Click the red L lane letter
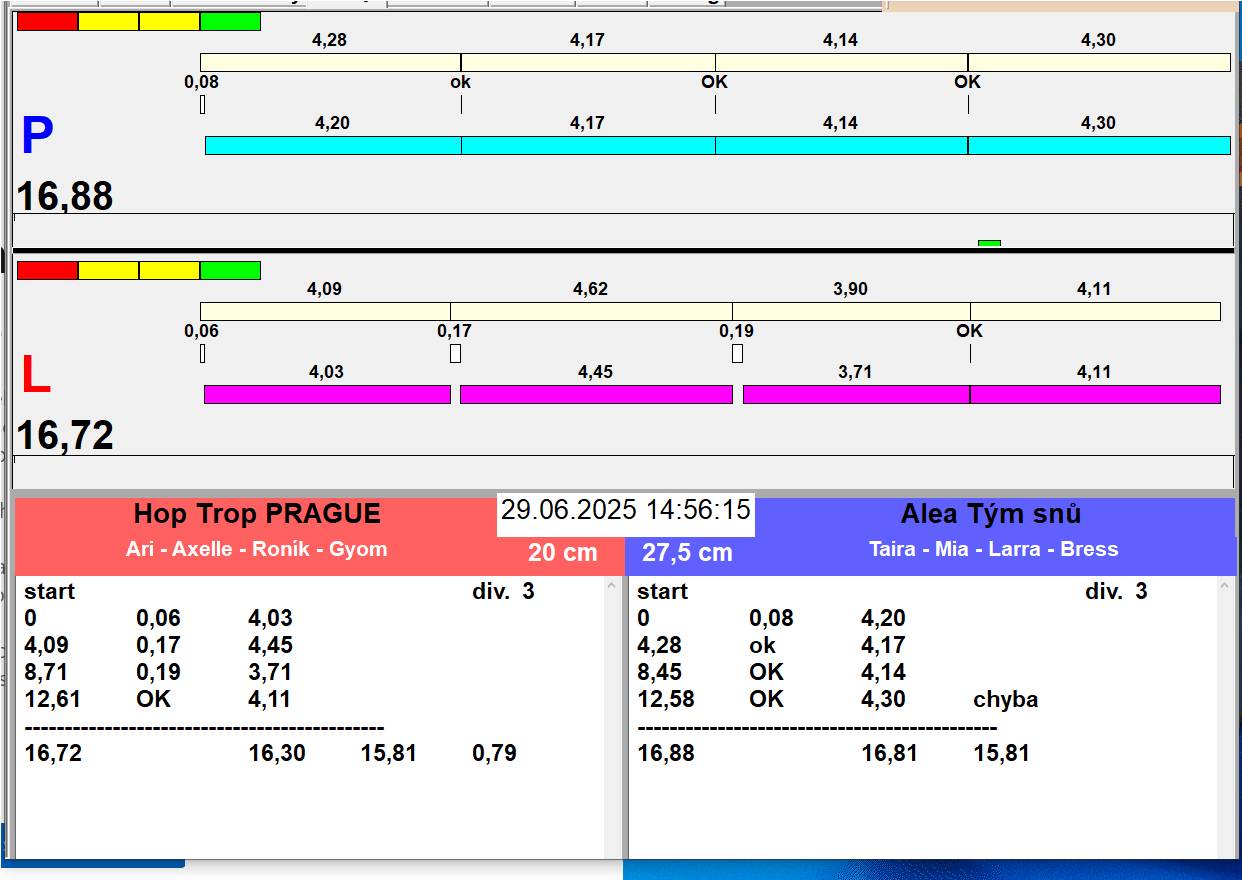This screenshot has height=880, width=1242. coord(36,376)
